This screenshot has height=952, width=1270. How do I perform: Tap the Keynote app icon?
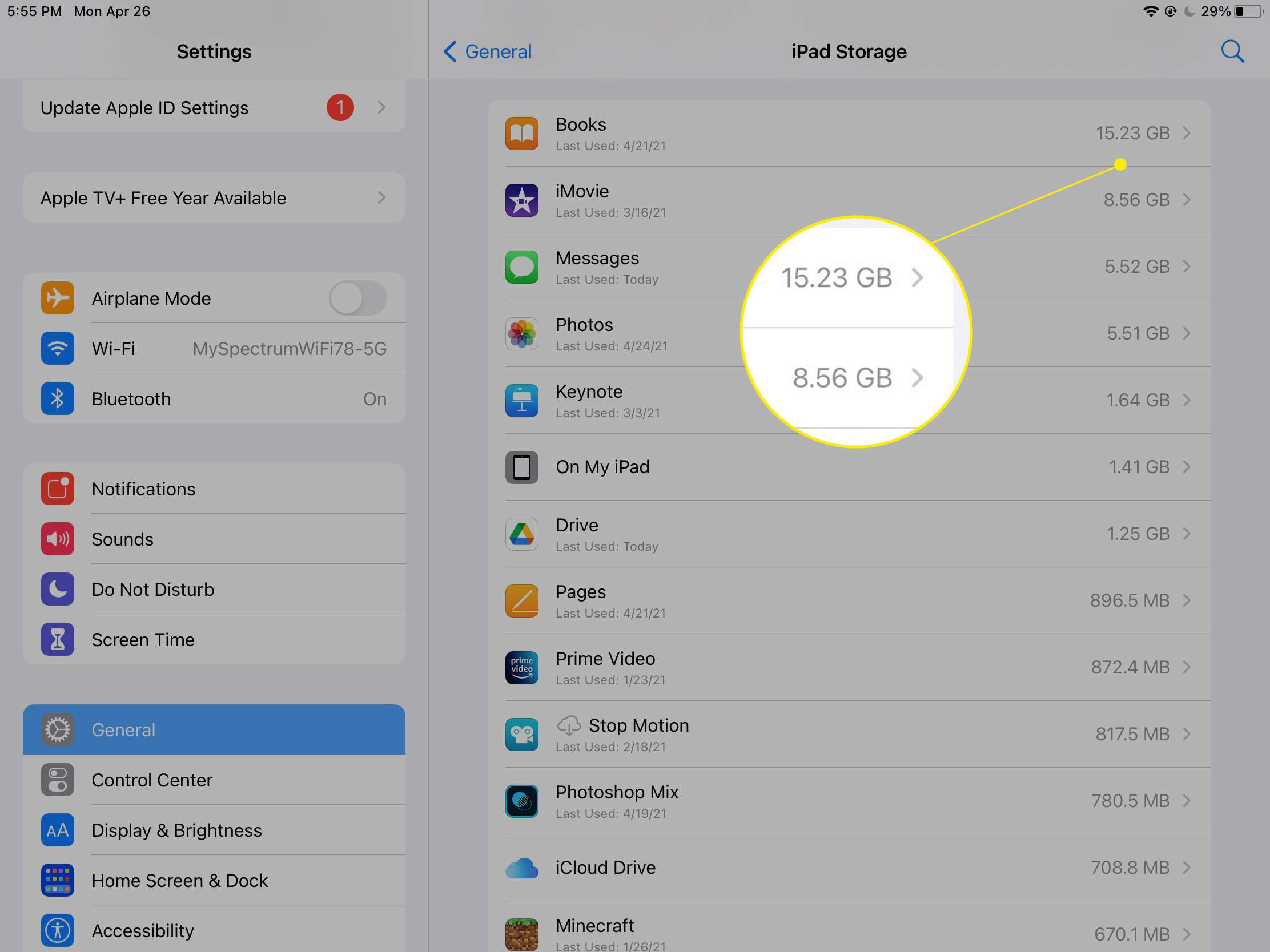pos(521,400)
